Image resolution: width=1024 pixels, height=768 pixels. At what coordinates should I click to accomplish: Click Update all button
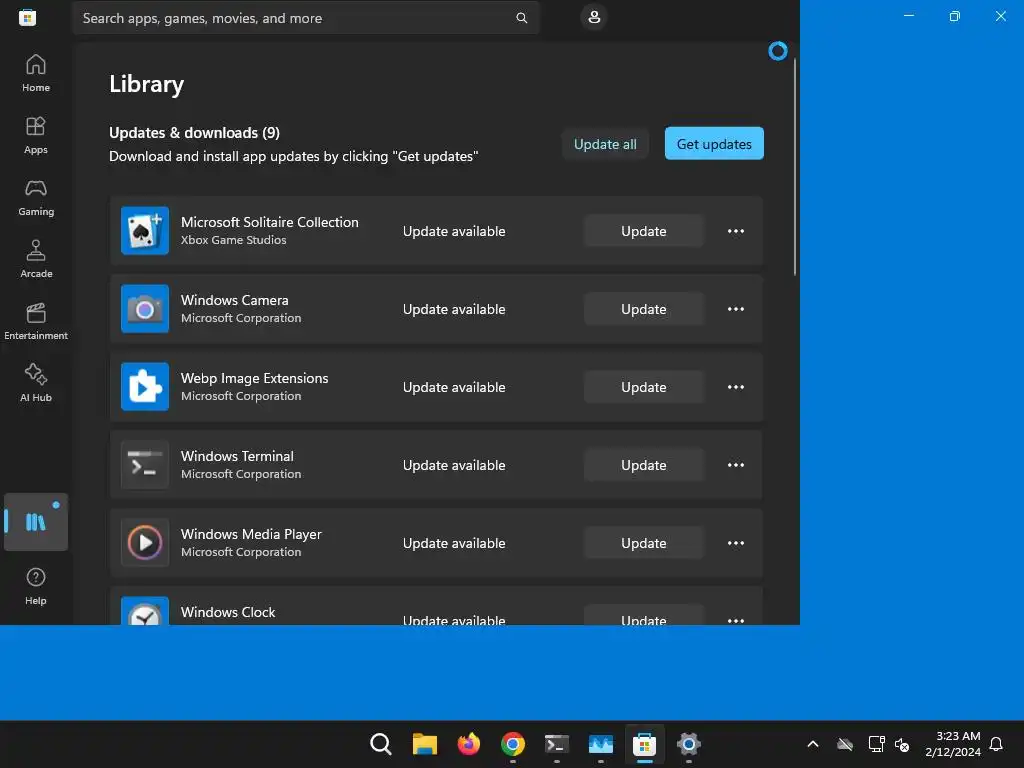pyautogui.click(x=605, y=144)
